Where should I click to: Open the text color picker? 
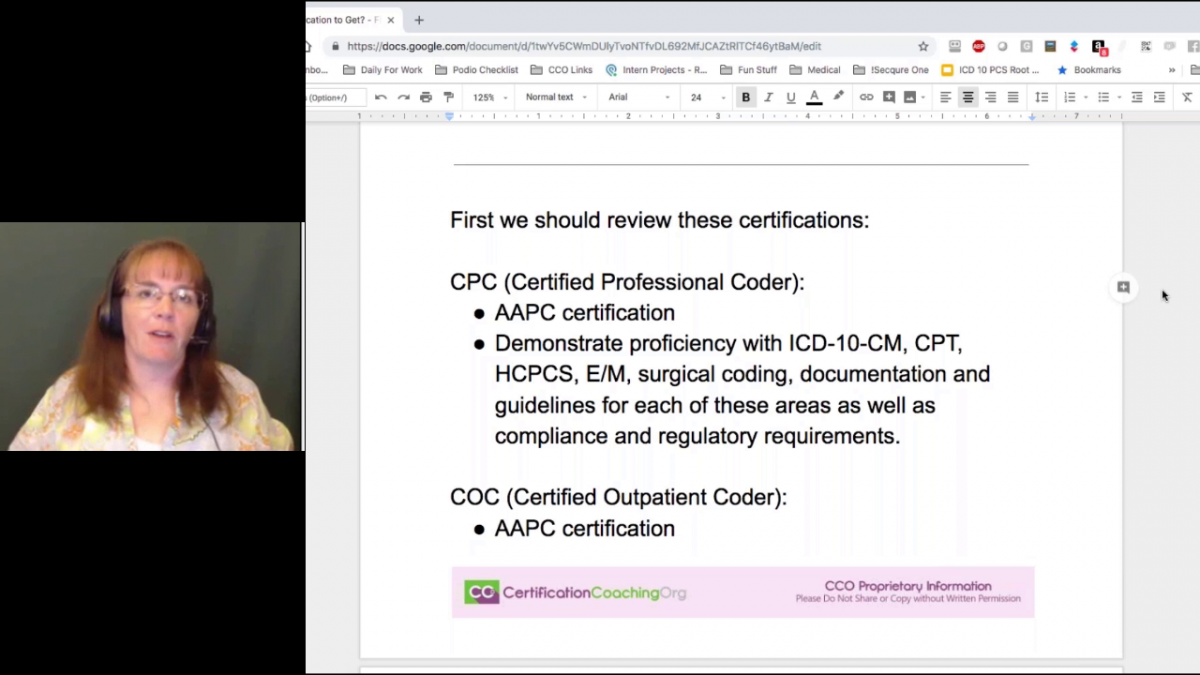tap(814, 96)
